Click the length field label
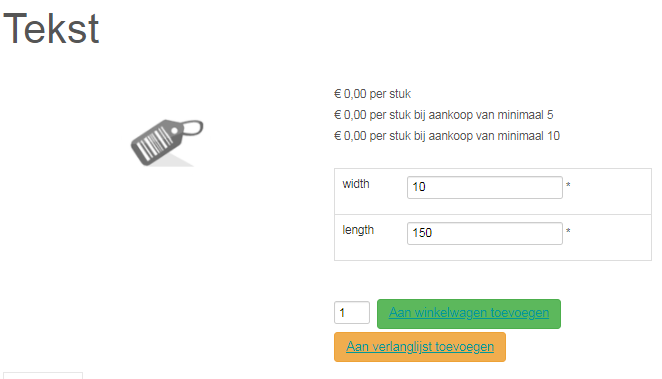 coord(358,230)
